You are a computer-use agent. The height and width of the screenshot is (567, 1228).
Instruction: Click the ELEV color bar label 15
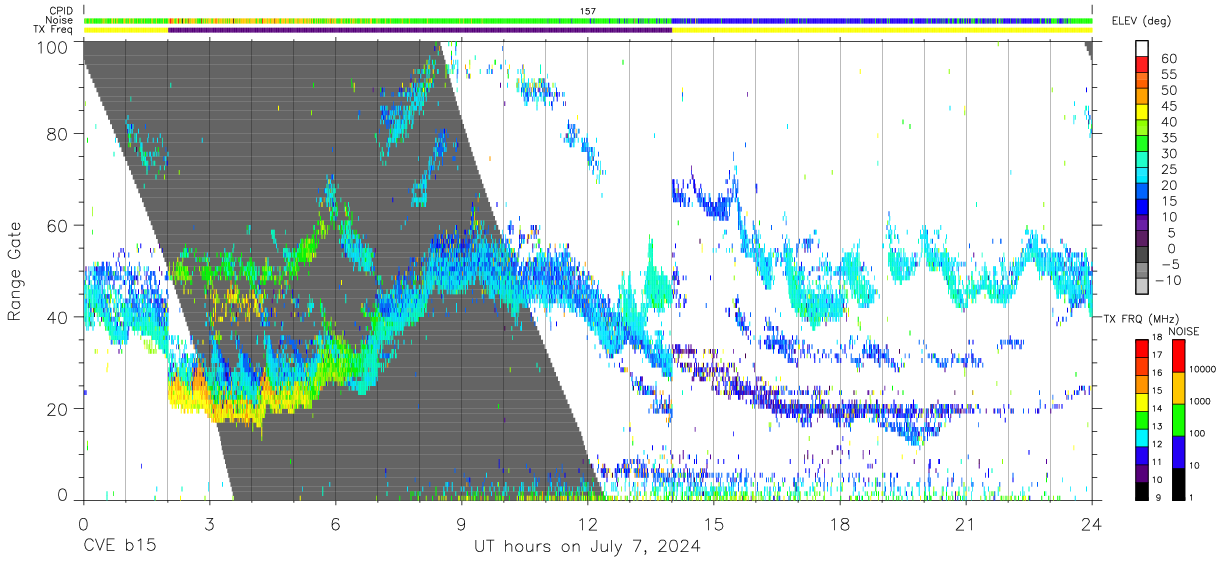(1168, 201)
